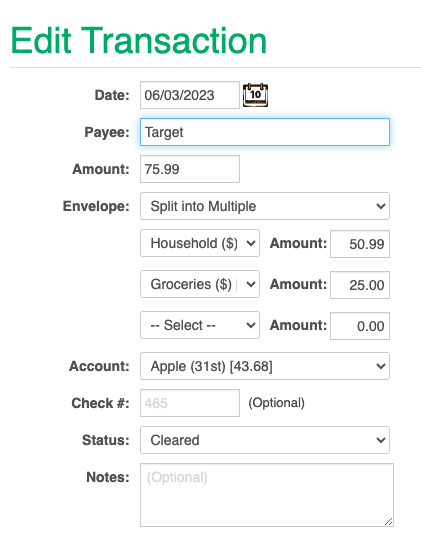
Task: Edit the Household split amount 50.99
Action: pos(360,244)
